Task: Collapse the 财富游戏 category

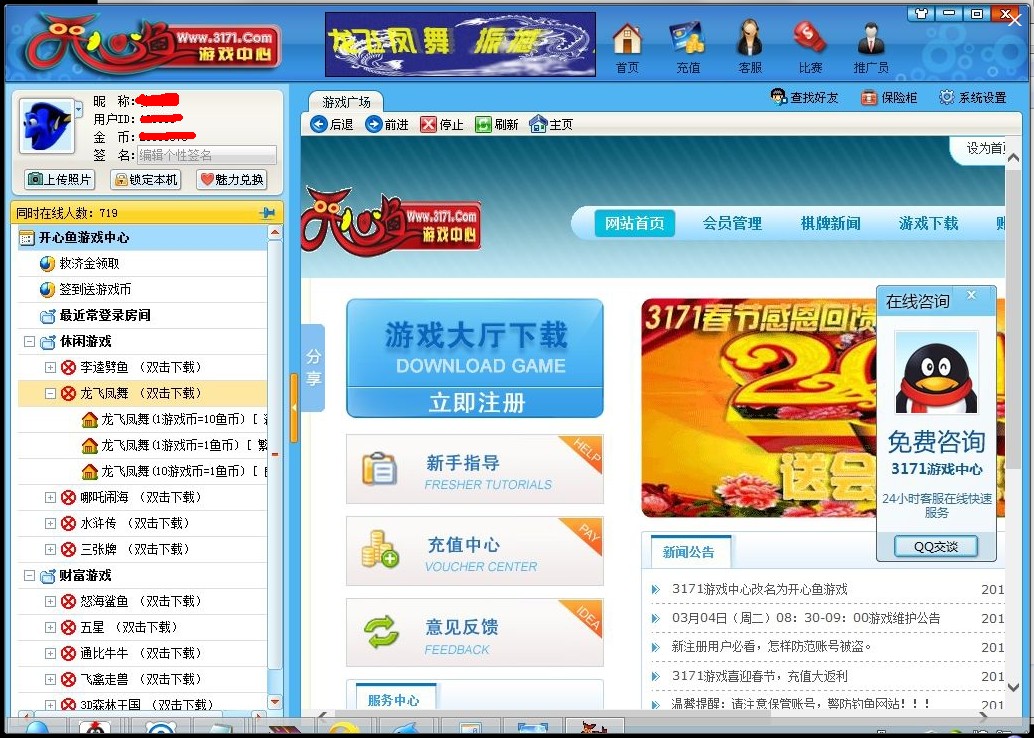Action: 29,576
